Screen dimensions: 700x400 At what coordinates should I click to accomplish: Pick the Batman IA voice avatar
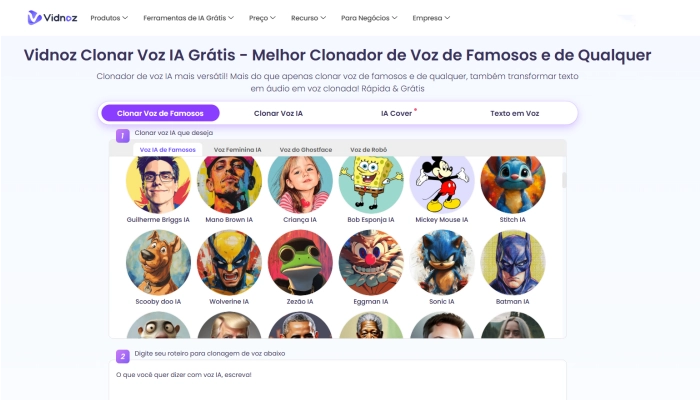[x=512, y=262]
